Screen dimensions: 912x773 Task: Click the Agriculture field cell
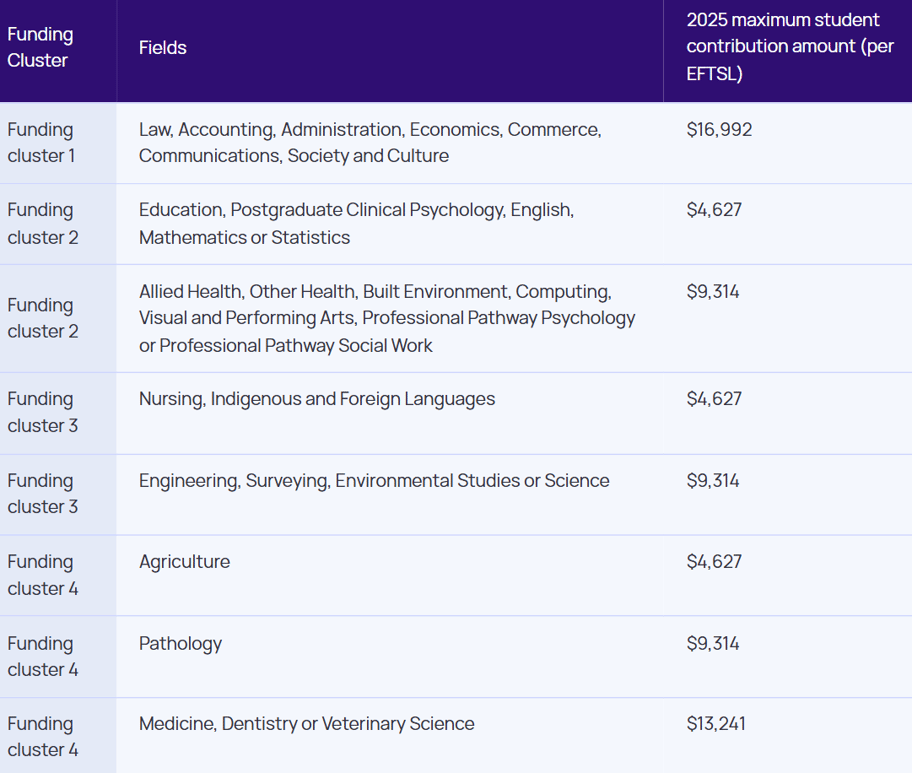184,562
